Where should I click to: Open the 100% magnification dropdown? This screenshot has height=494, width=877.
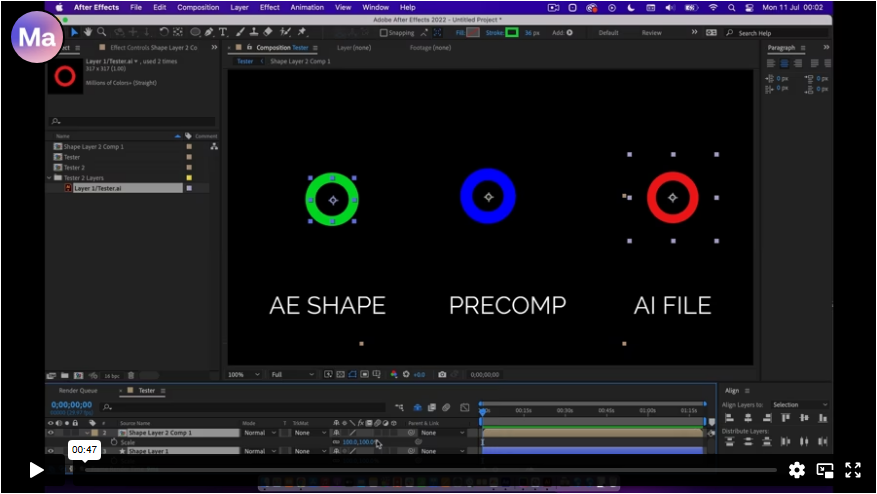[244, 374]
